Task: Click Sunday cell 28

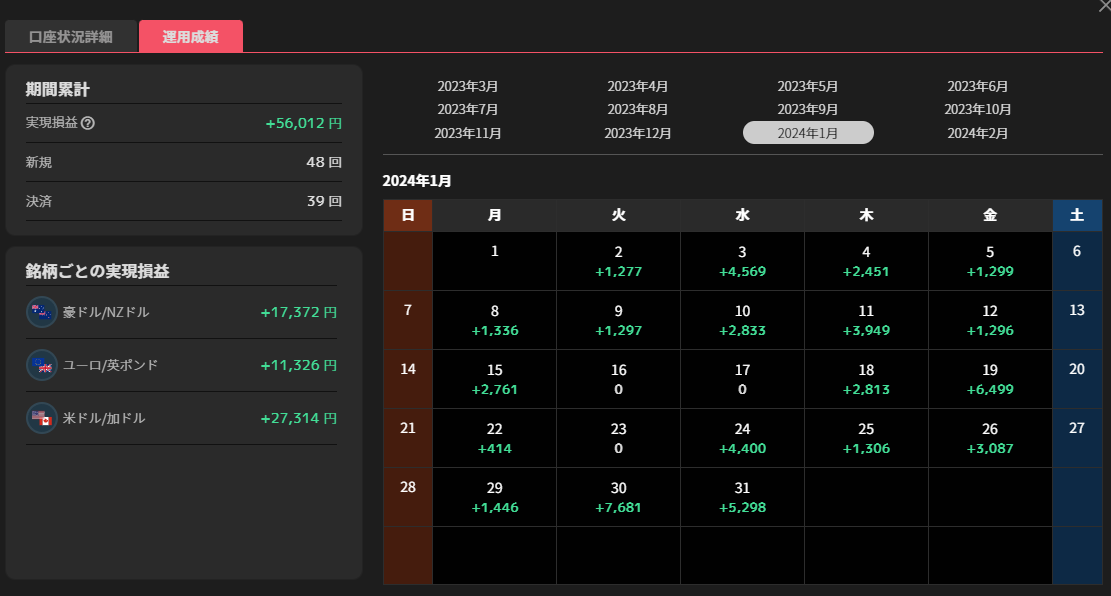Action: [x=408, y=497]
